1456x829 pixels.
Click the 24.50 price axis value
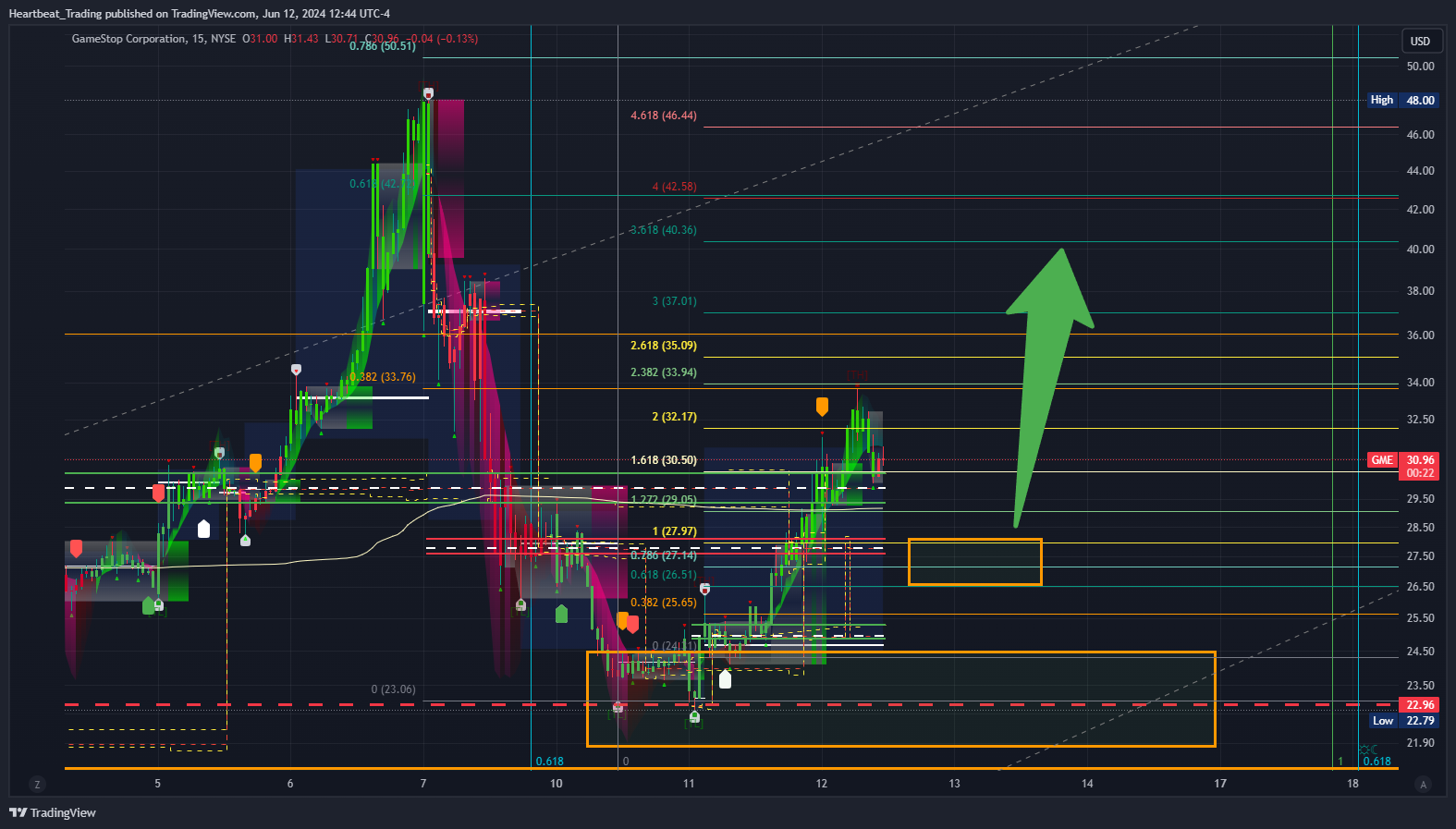(1420, 652)
